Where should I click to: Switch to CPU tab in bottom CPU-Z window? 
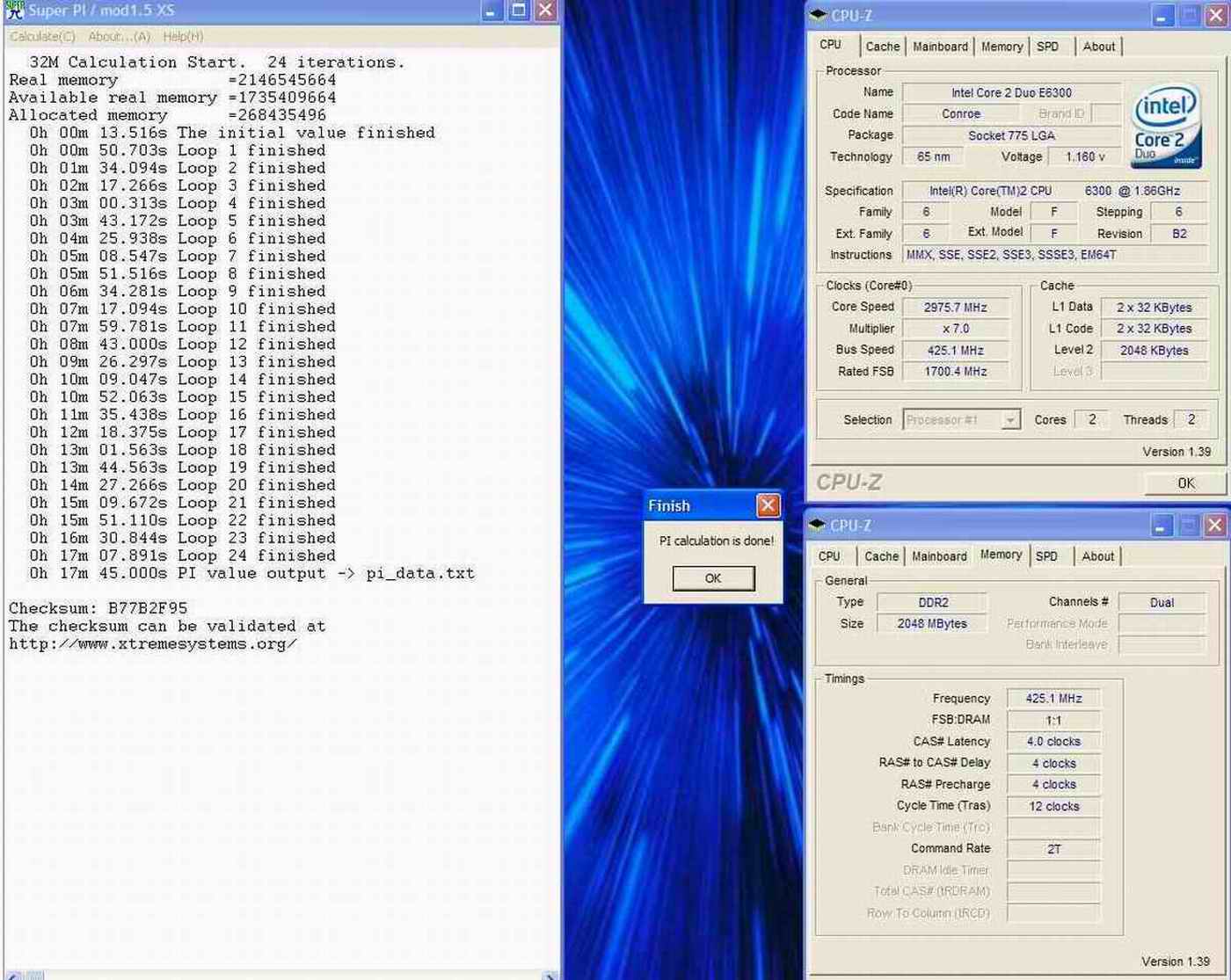829,556
